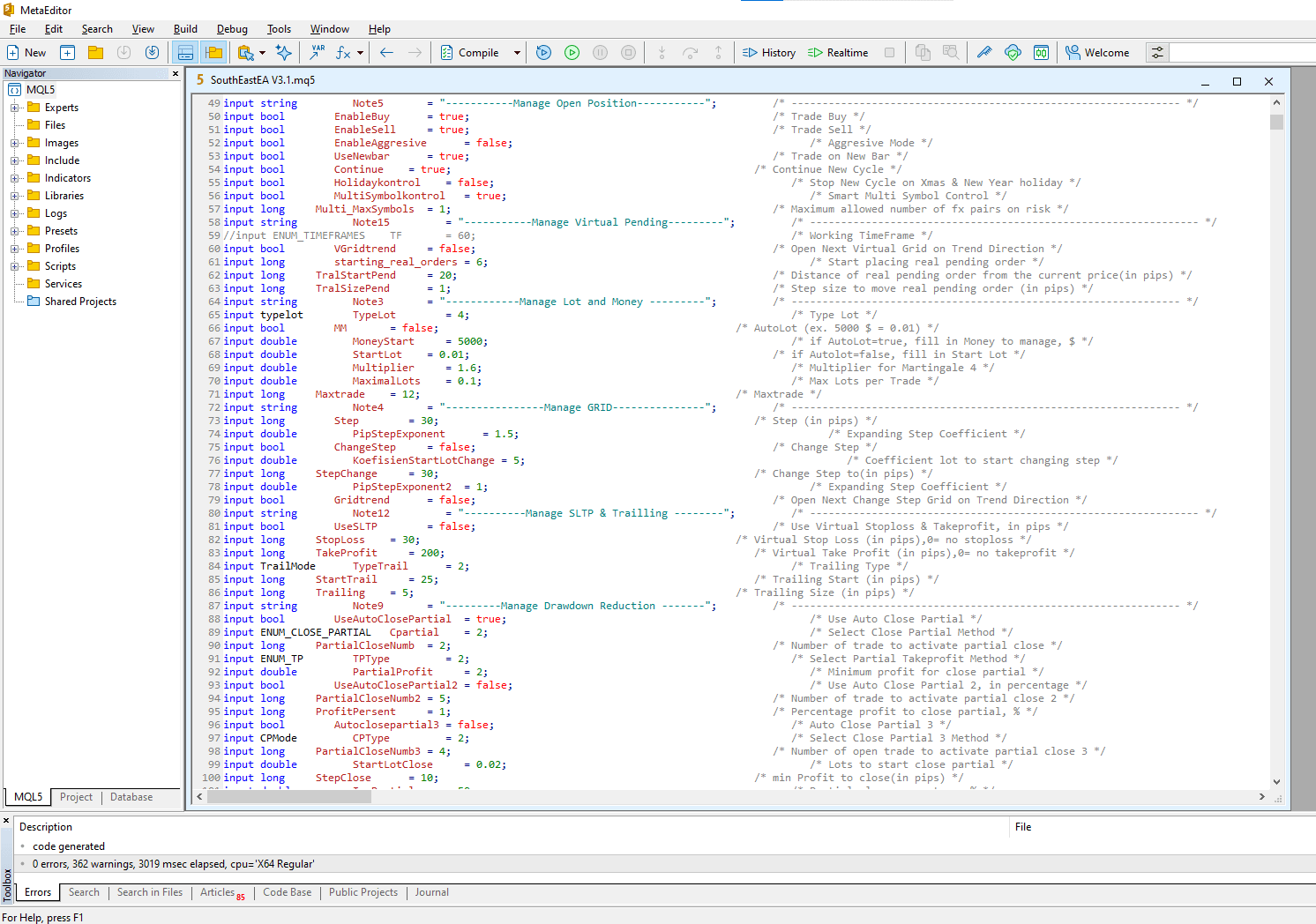Click the cloud protector shield icon
The height and width of the screenshot is (924, 1316).
1013,53
